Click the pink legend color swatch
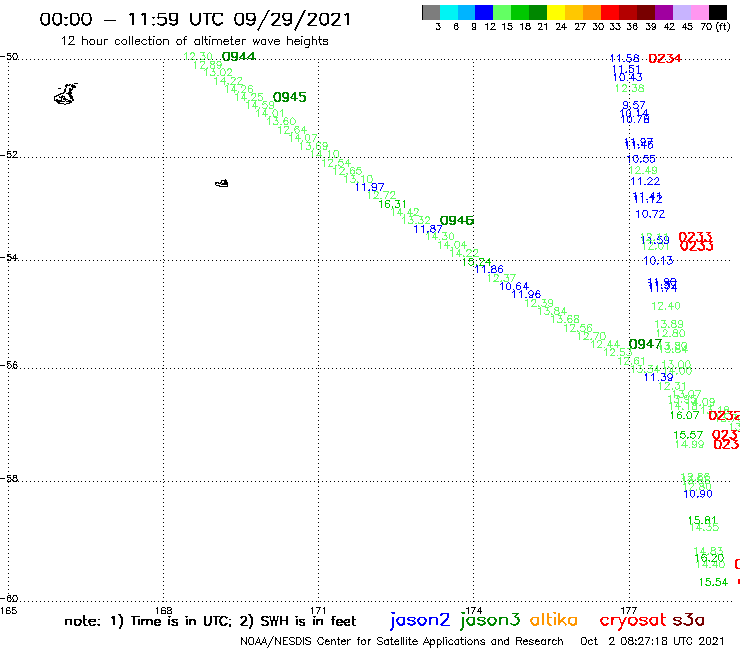Viewport: 740px width, 650px height. [699, 12]
